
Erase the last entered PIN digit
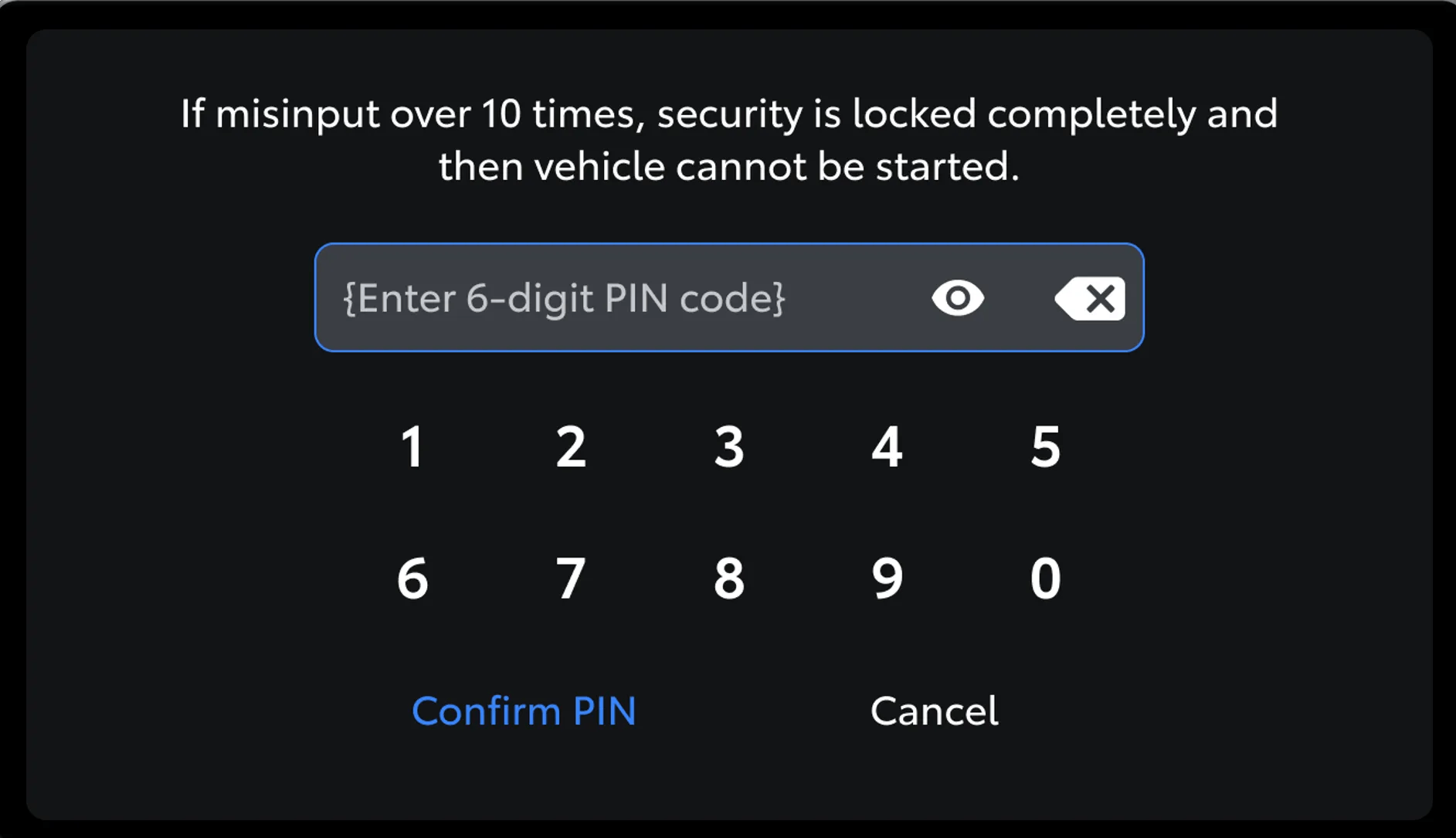tap(1091, 298)
